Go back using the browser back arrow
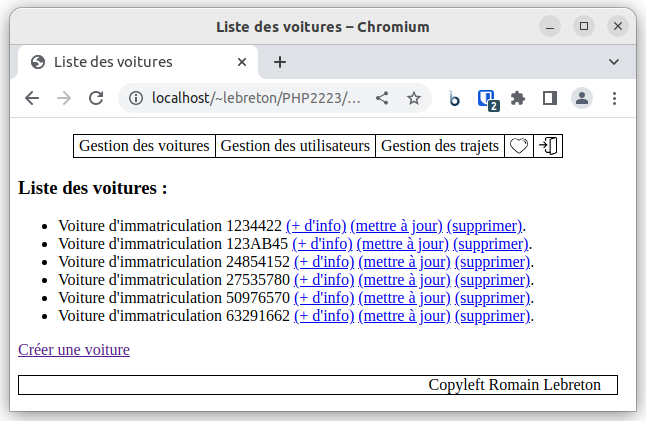Screen dimensions: 646x421 [x=32, y=98]
